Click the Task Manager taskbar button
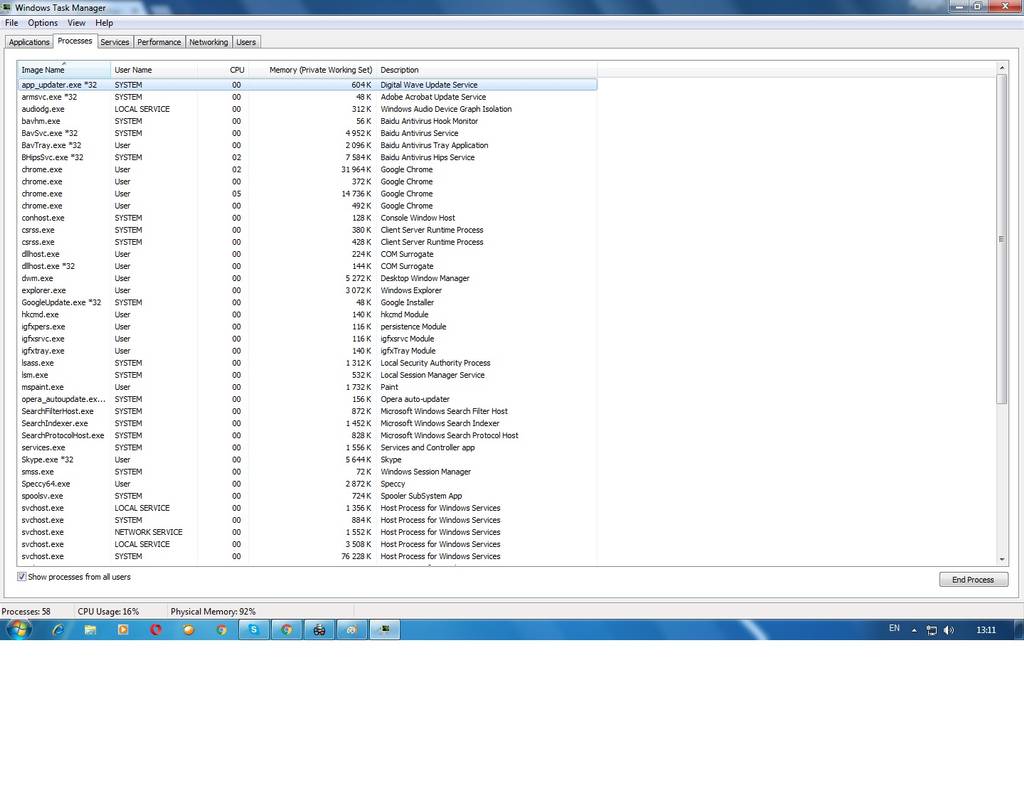The height and width of the screenshot is (792, 1024). [x=385, y=629]
